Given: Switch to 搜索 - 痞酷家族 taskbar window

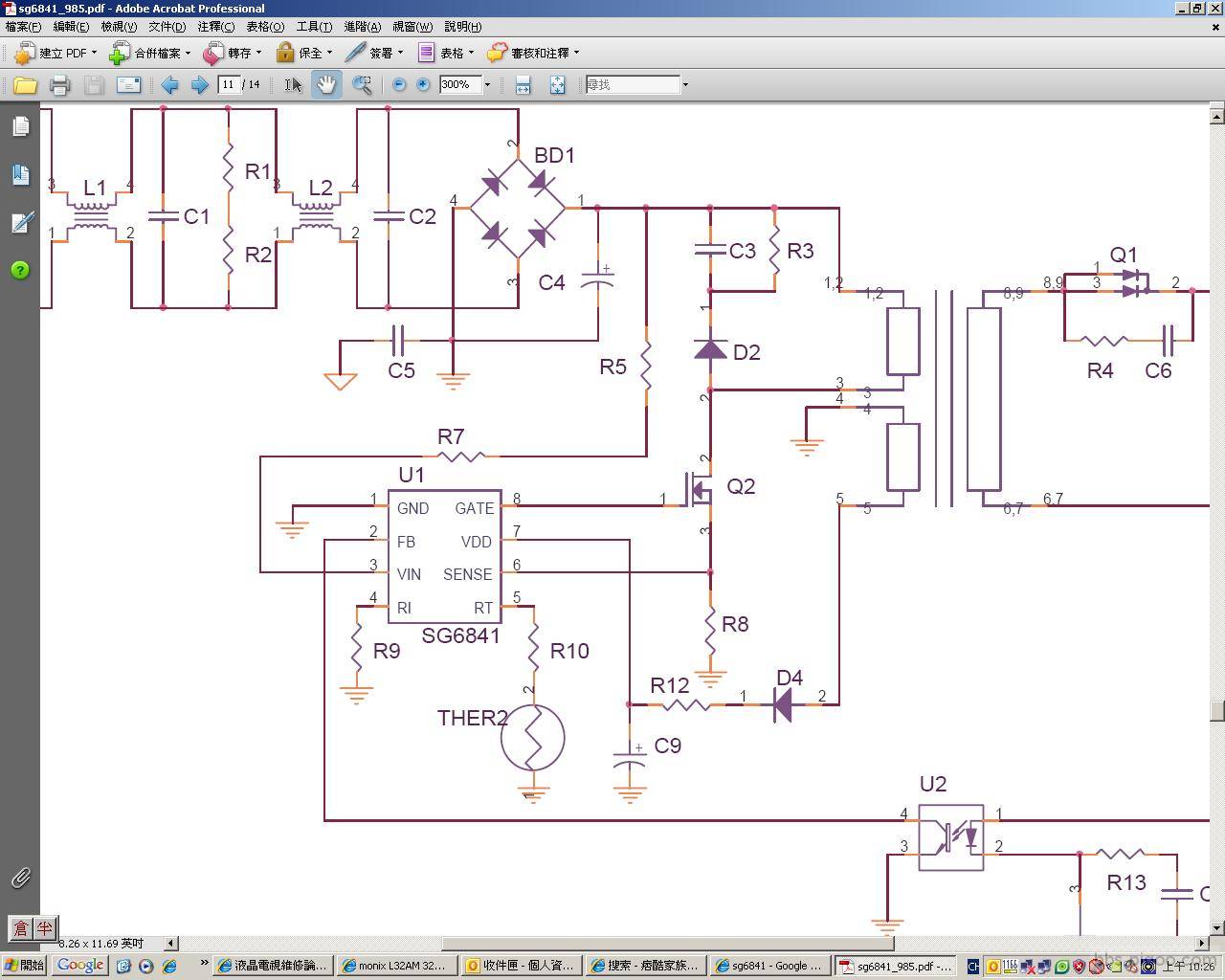Looking at the screenshot, I should click(x=644, y=966).
